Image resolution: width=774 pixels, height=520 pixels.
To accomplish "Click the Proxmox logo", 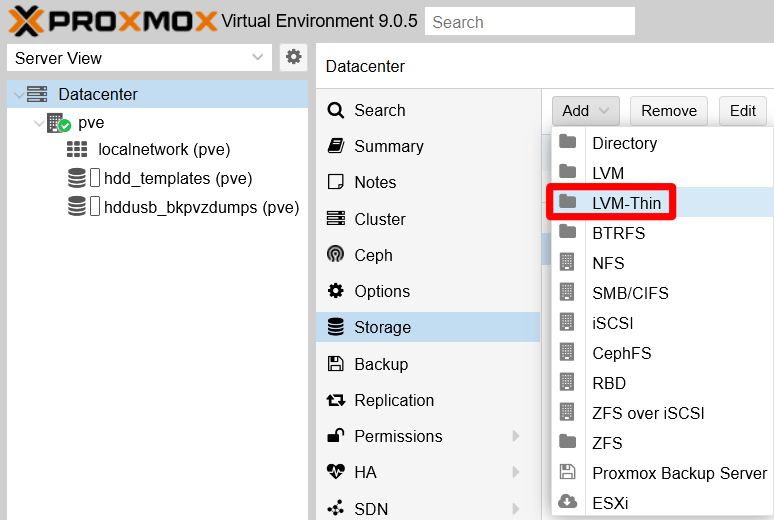I will tap(113, 21).
